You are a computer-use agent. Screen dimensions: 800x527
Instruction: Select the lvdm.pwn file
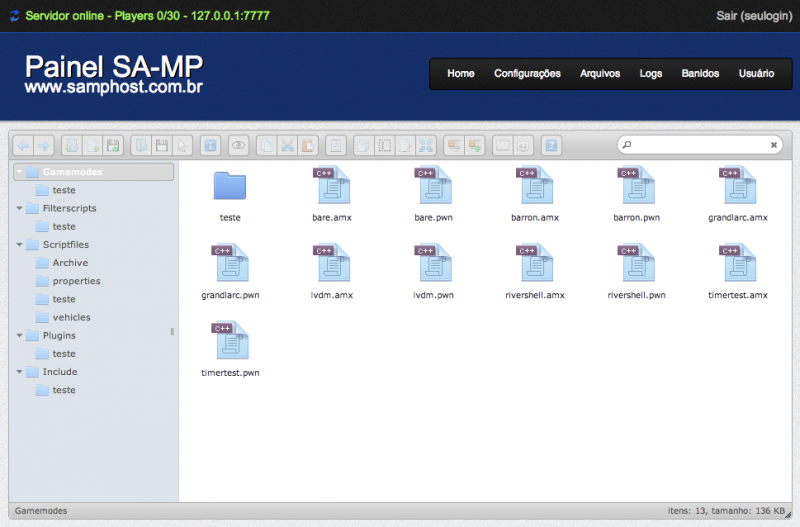coord(433,272)
